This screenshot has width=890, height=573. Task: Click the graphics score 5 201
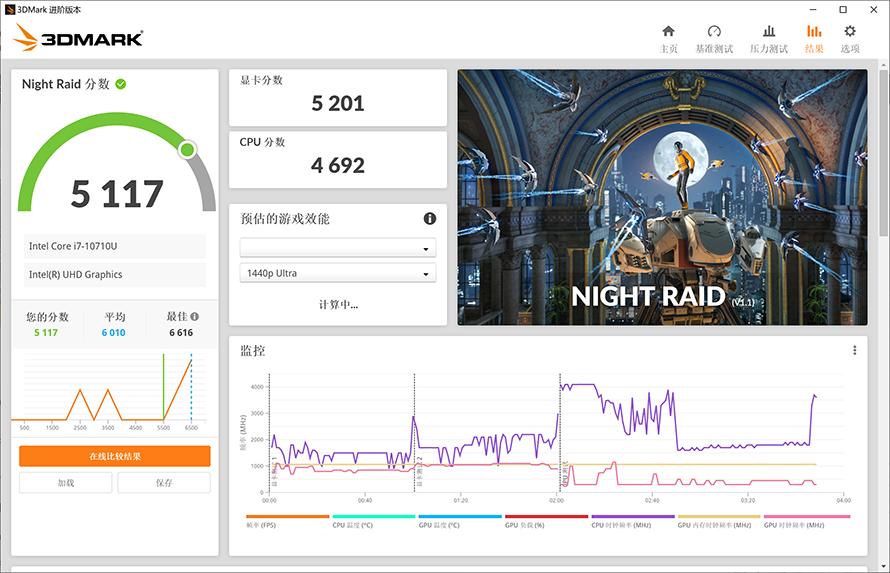point(338,103)
